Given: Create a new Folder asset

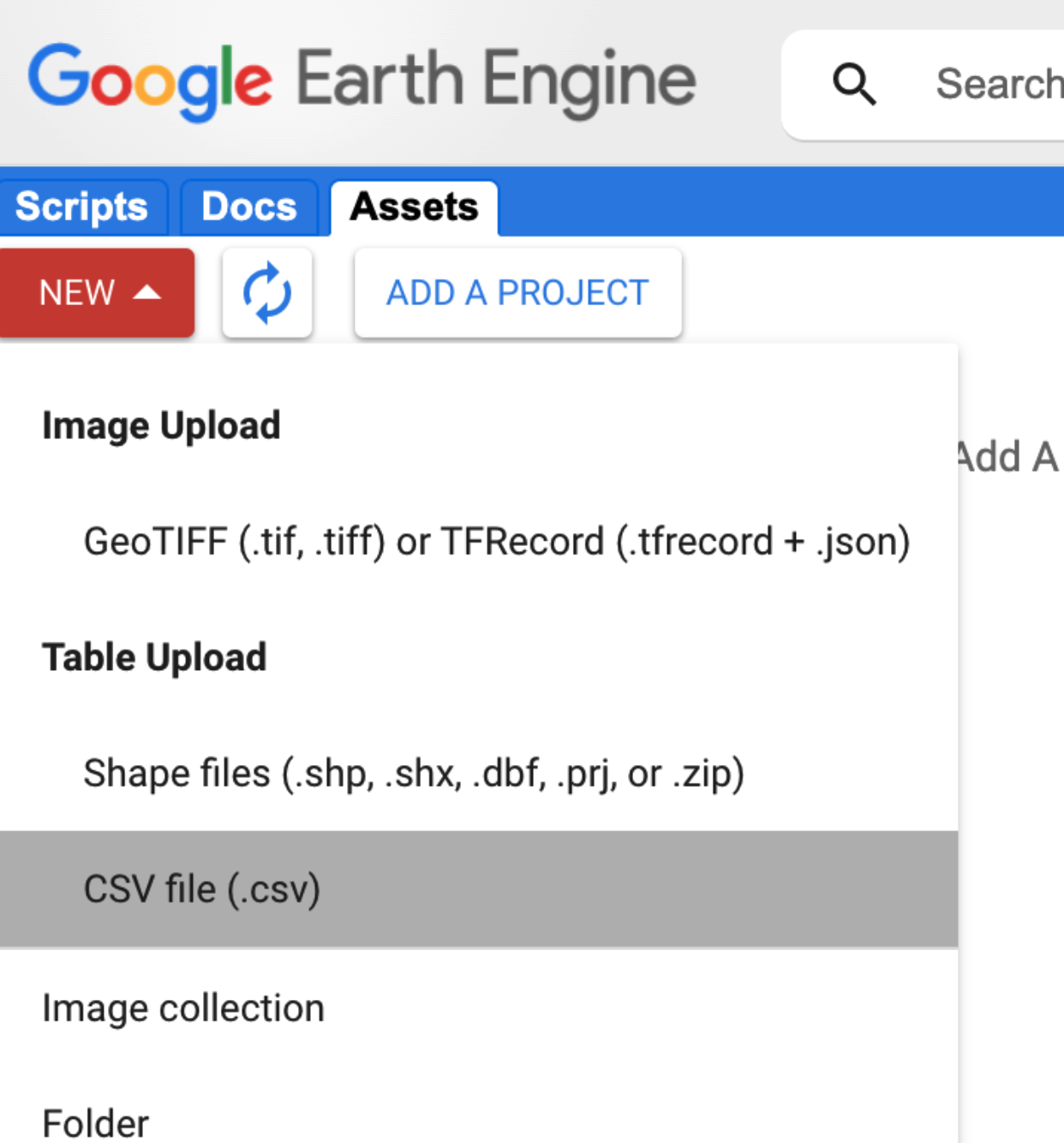Looking at the screenshot, I should click(95, 1122).
